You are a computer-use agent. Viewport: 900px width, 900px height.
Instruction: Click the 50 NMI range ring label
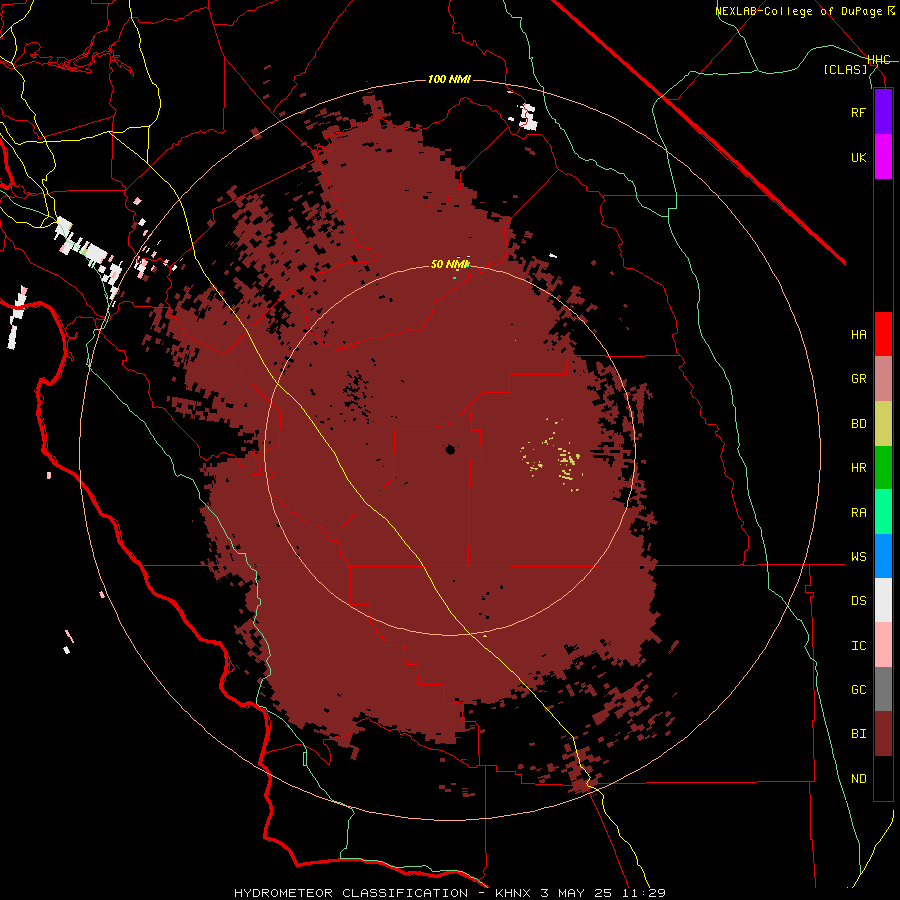[450, 264]
